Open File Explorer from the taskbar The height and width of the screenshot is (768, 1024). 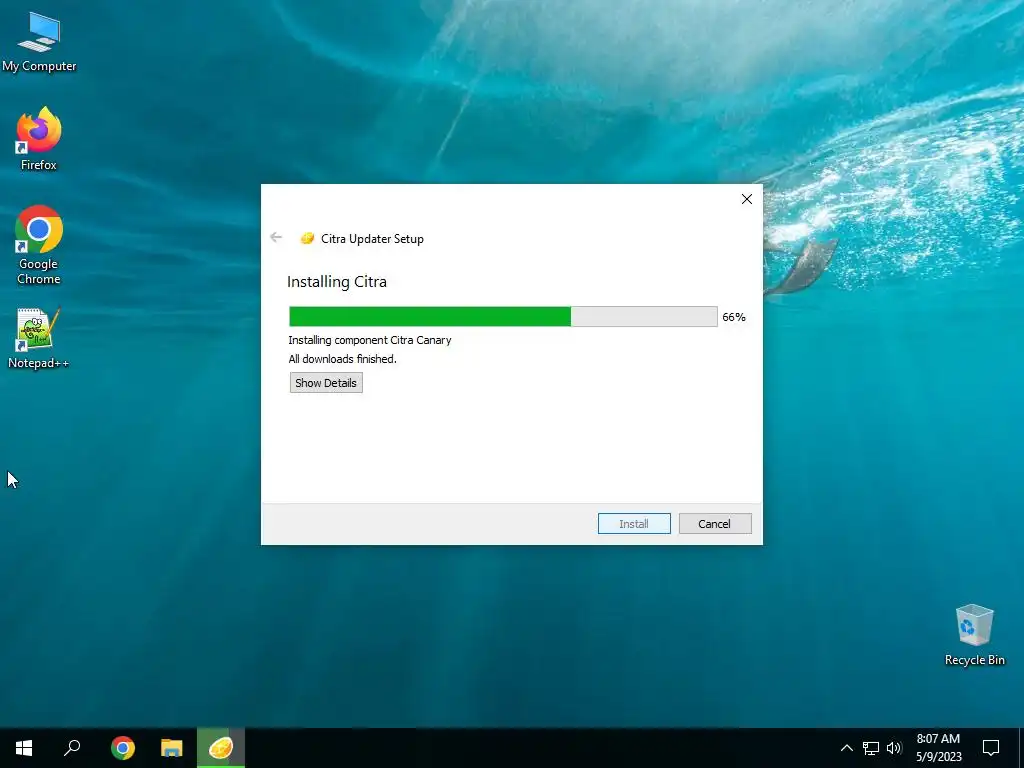172,748
